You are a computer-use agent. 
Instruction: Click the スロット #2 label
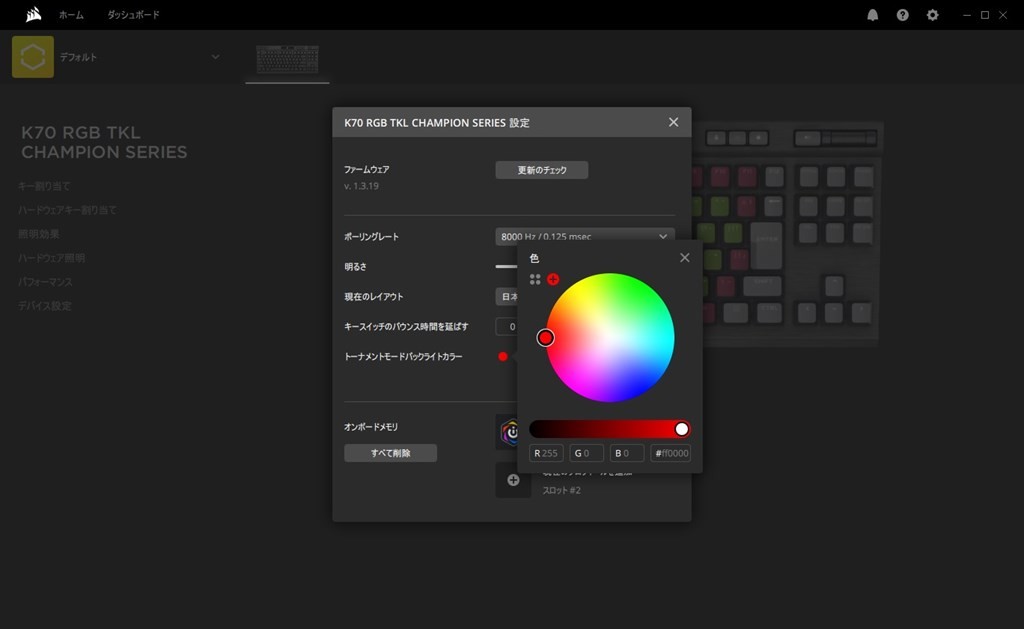562,490
